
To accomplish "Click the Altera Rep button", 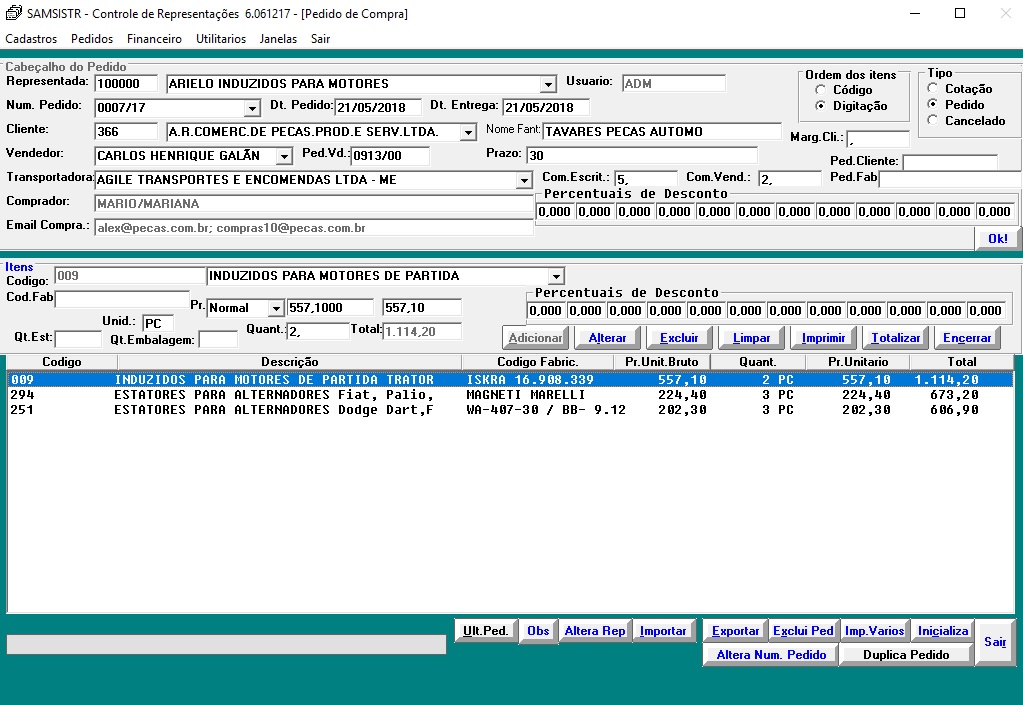I will point(595,631).
